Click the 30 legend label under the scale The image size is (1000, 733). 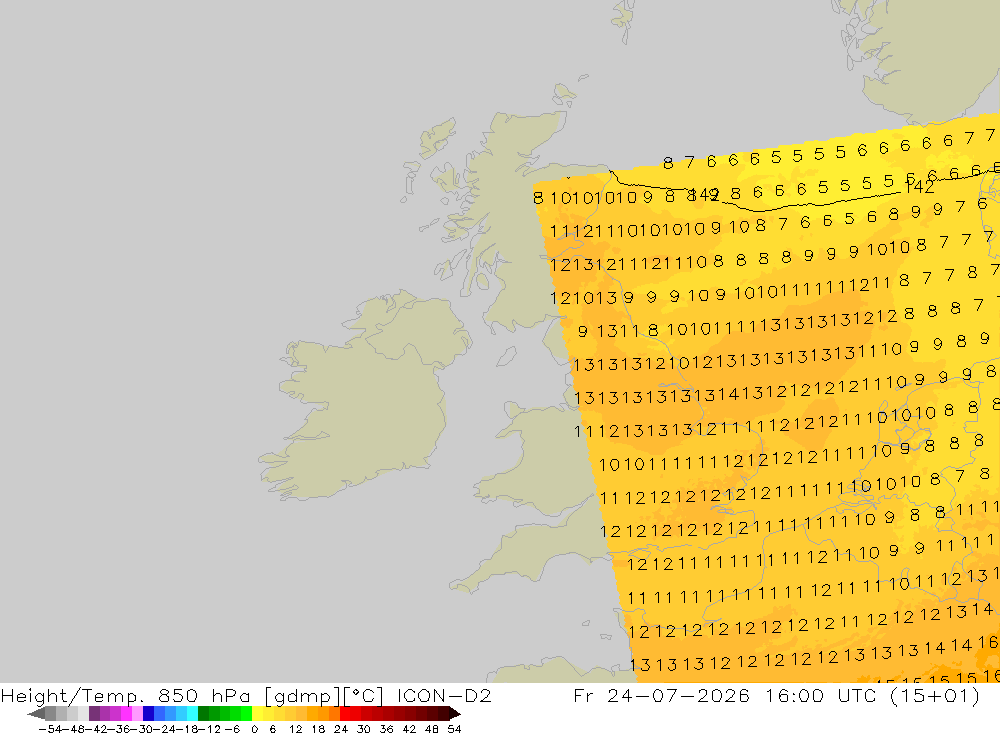click(x=364, y=729)
